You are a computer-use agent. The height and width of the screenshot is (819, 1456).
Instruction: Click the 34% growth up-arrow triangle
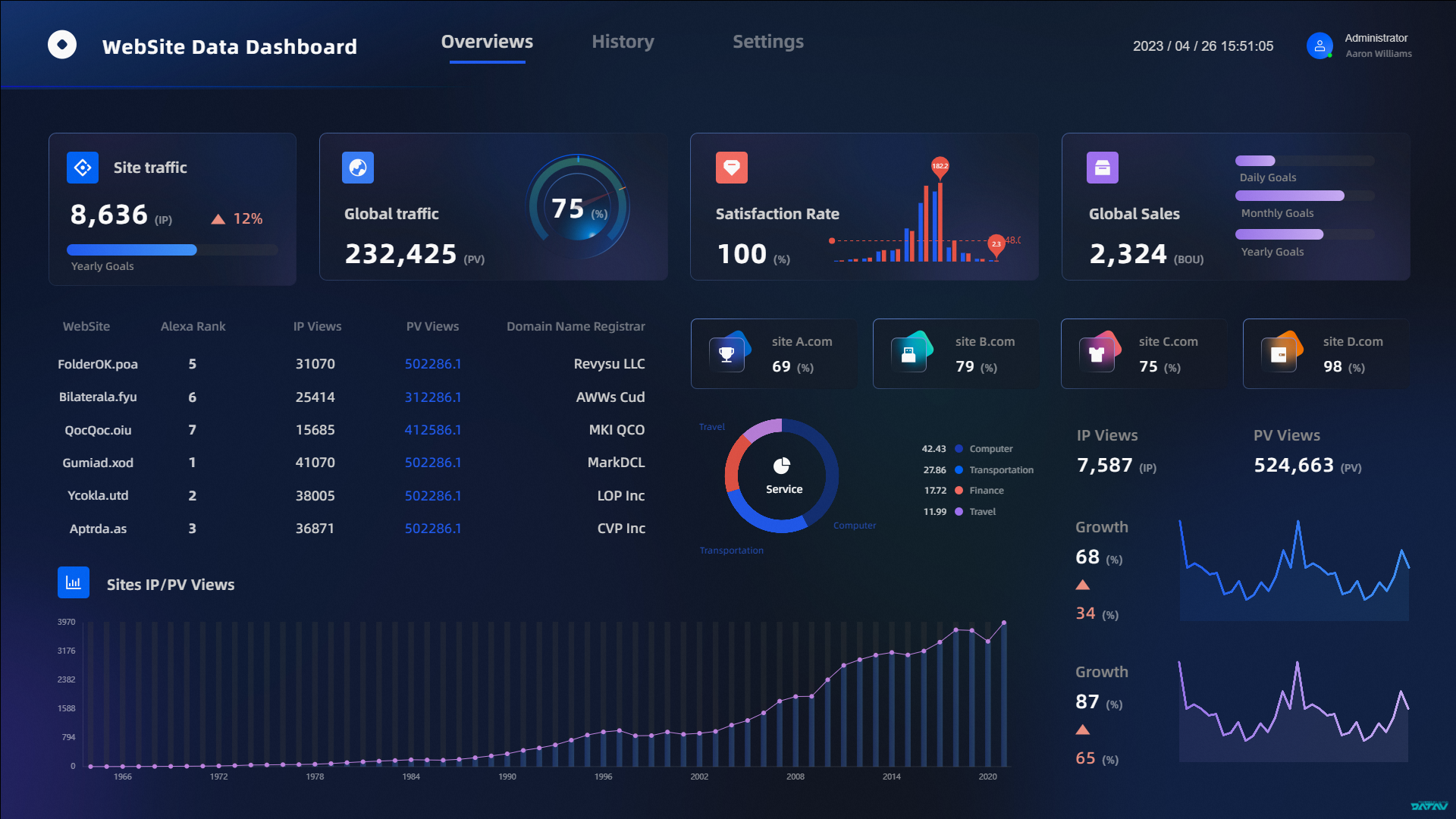click(1083, 585)
